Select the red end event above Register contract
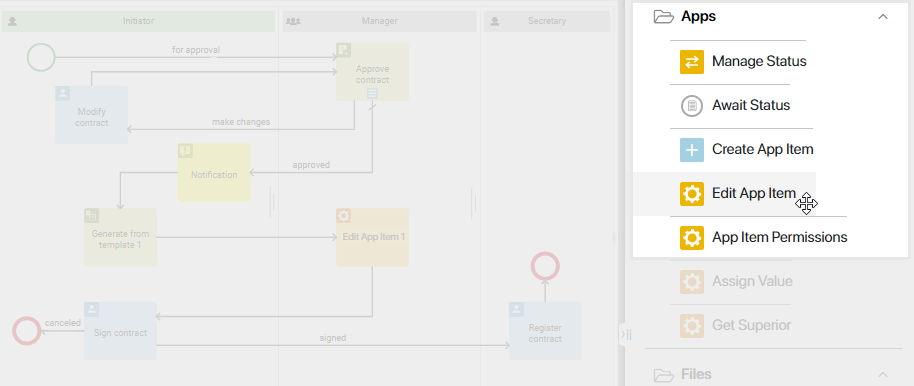Screen dimensions: 914x386 pos(545,266)
